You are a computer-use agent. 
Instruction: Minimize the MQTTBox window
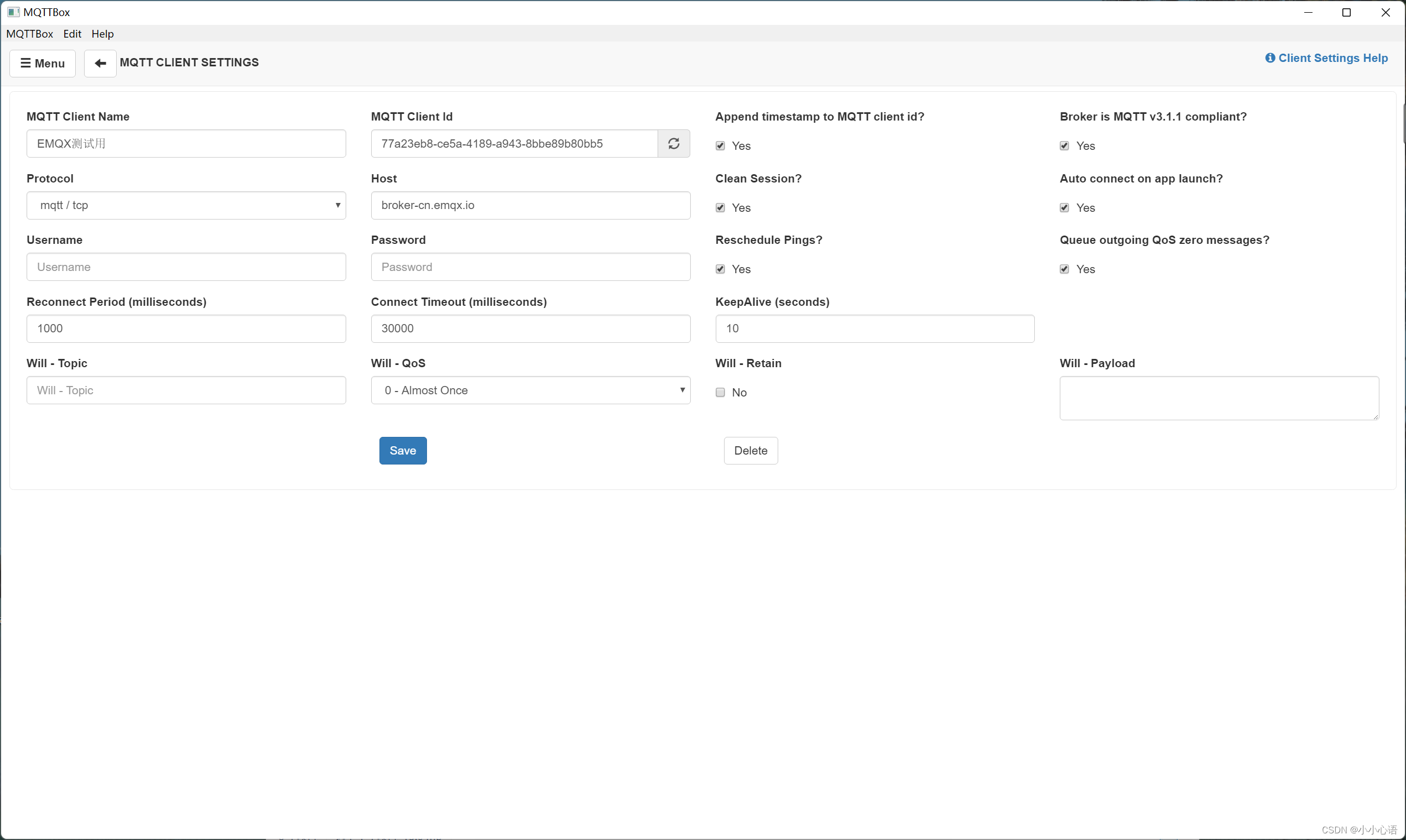tap(1308, 12)
